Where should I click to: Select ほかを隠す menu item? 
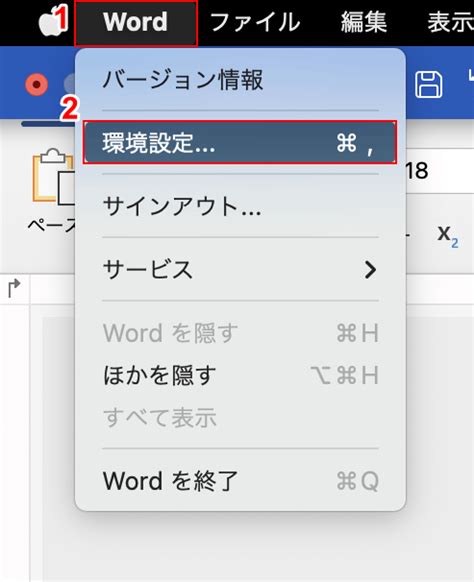pos(240,375)
